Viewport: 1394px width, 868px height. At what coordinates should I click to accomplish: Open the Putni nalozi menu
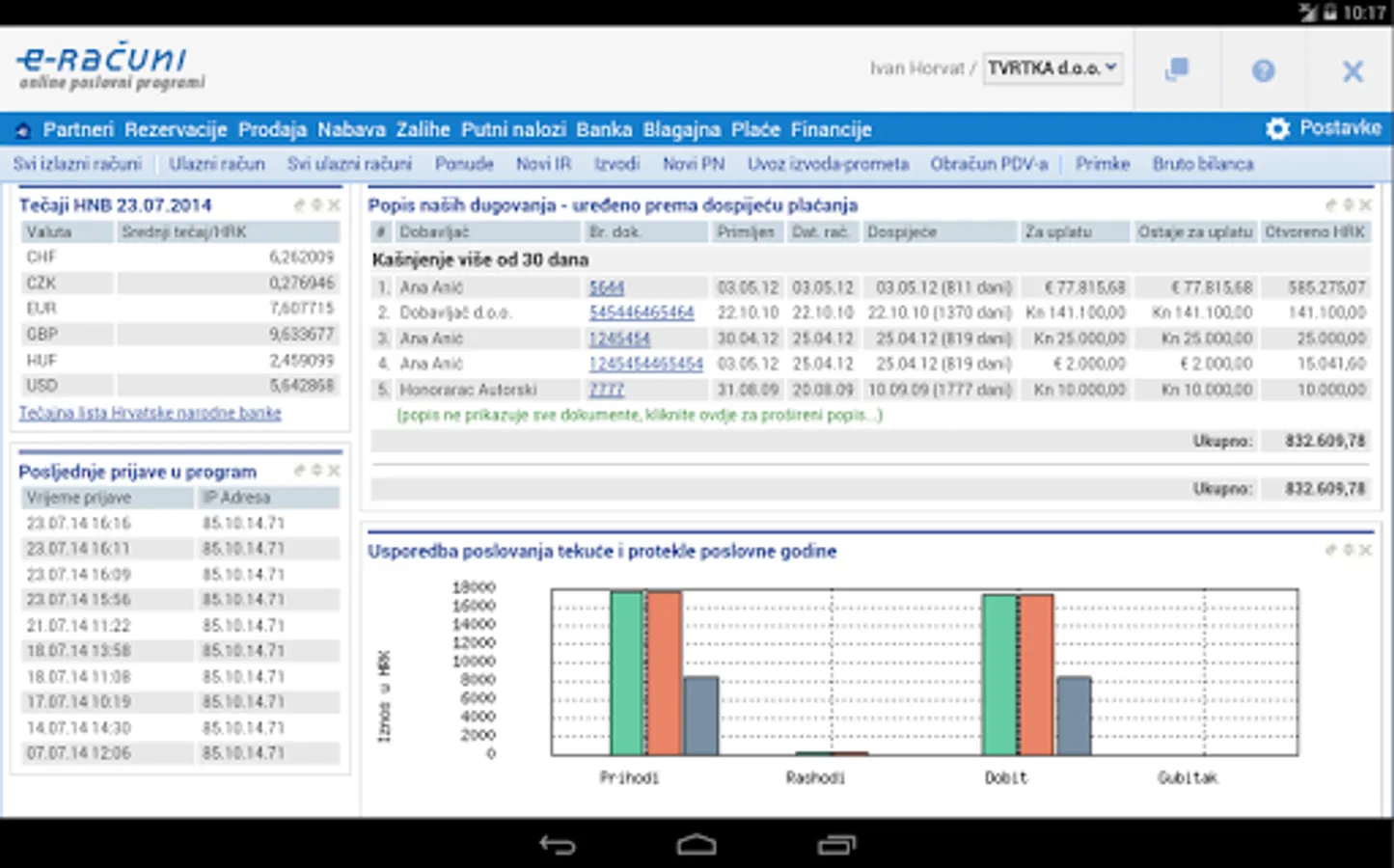point(513,129)
